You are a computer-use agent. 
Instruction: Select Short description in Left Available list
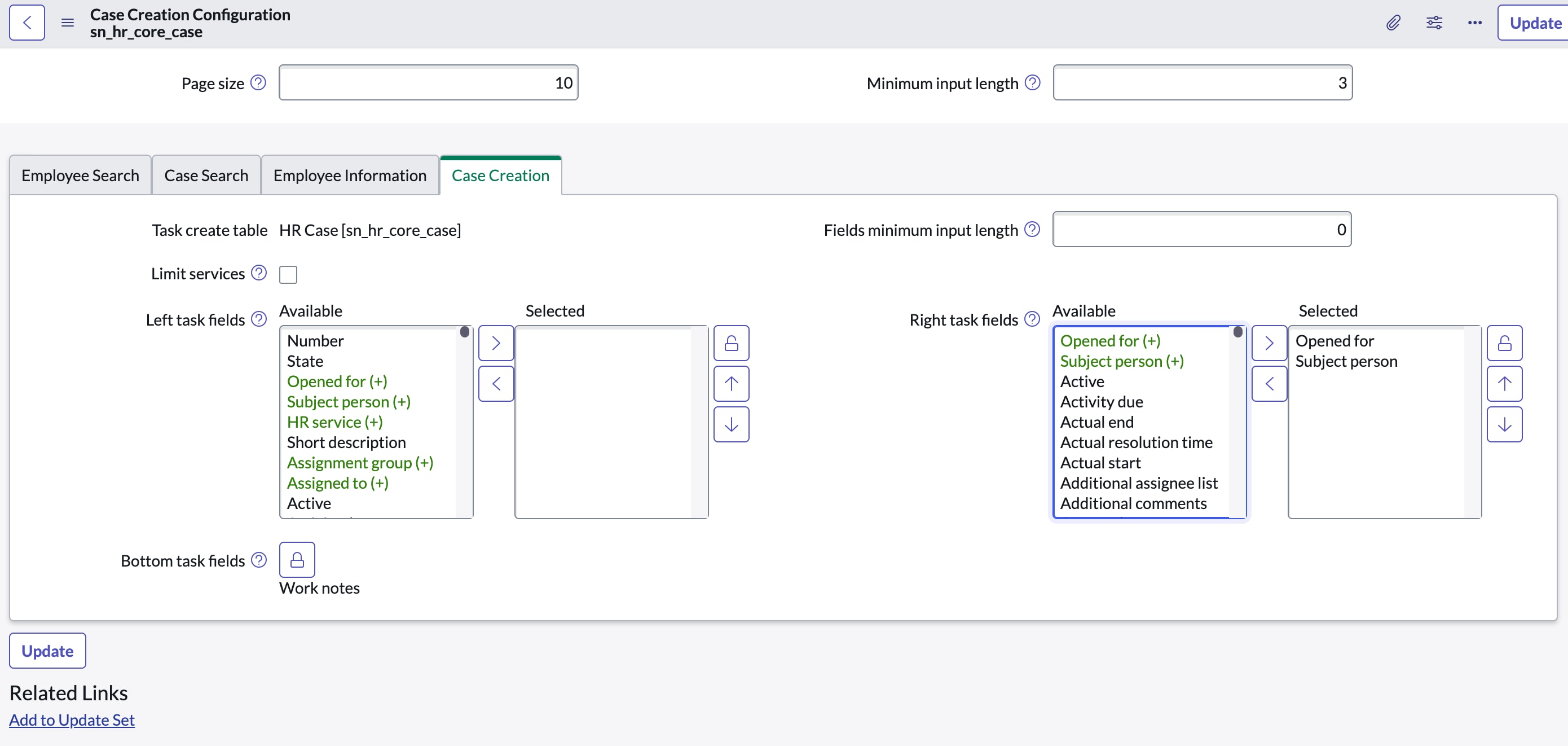coord(346,442)
